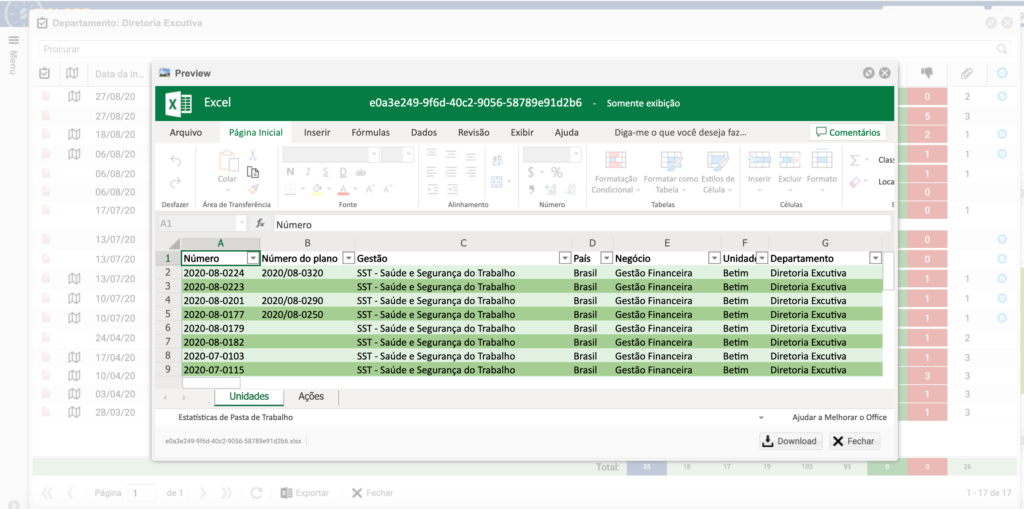Viewport: 1024px width, 509px height.
Task: Open the Número do plano filter dropdown
Action: pyautogui.click(x=349, y=258)
